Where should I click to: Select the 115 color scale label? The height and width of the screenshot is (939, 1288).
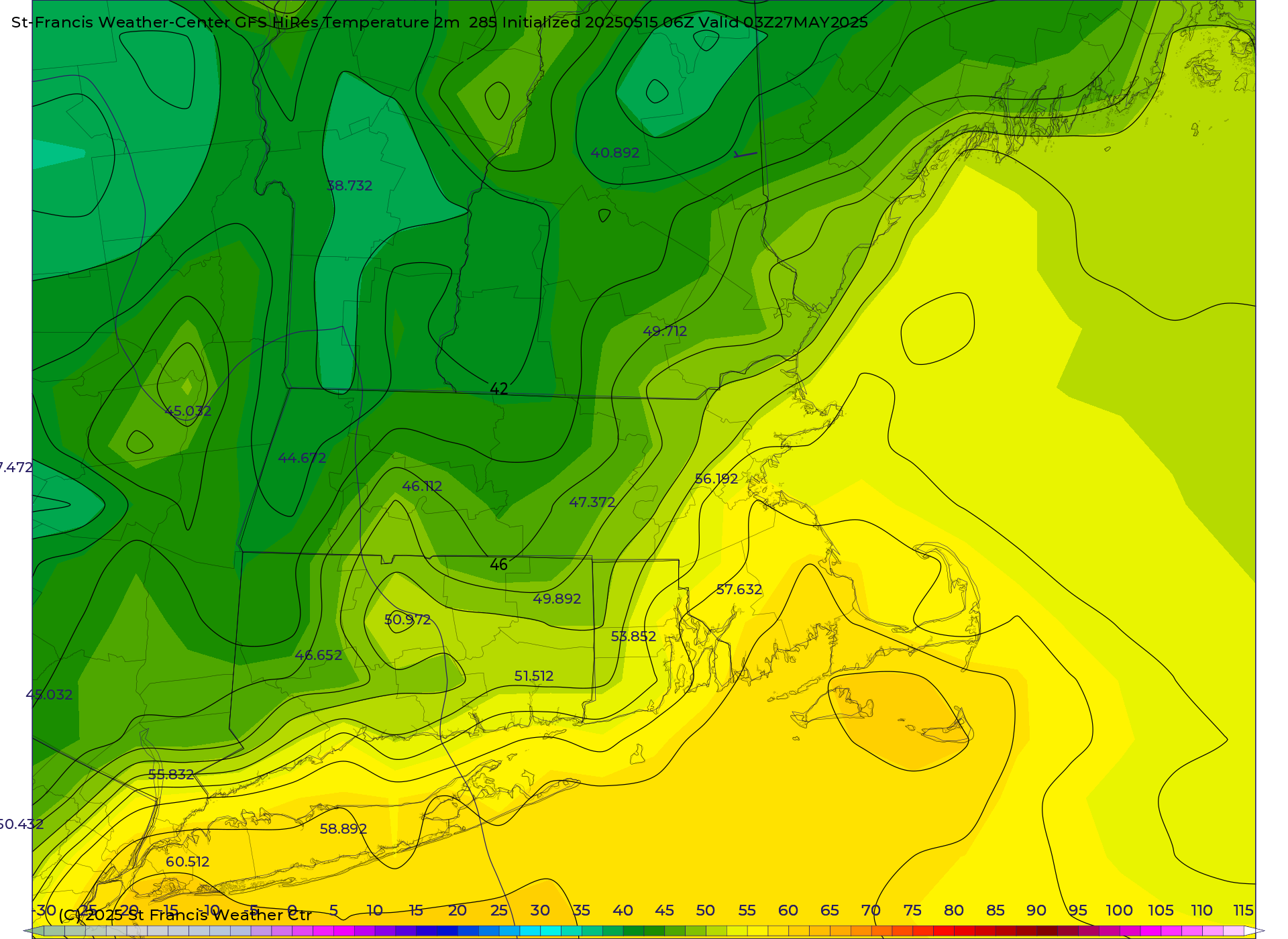click(1243, 910)
